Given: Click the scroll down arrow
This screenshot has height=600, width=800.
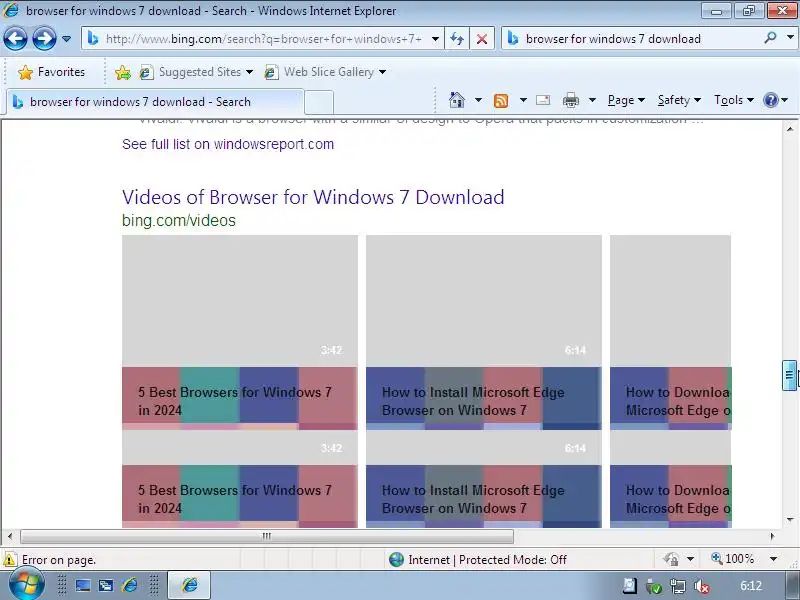Looking at the screenshot, I should [x=790, y=520].
